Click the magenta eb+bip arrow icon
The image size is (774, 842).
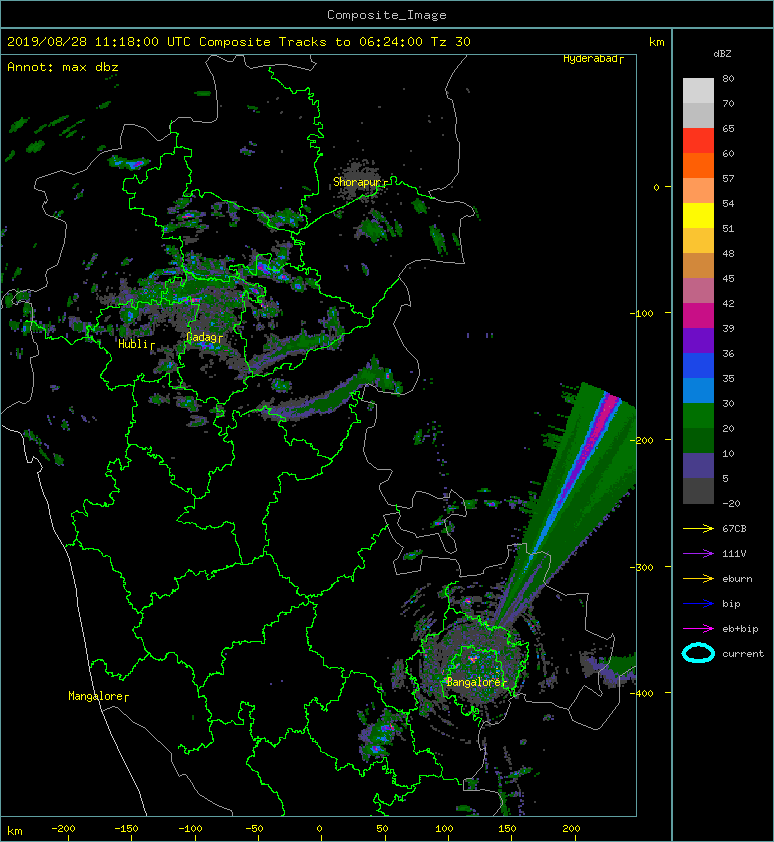[x=698, y=628]
